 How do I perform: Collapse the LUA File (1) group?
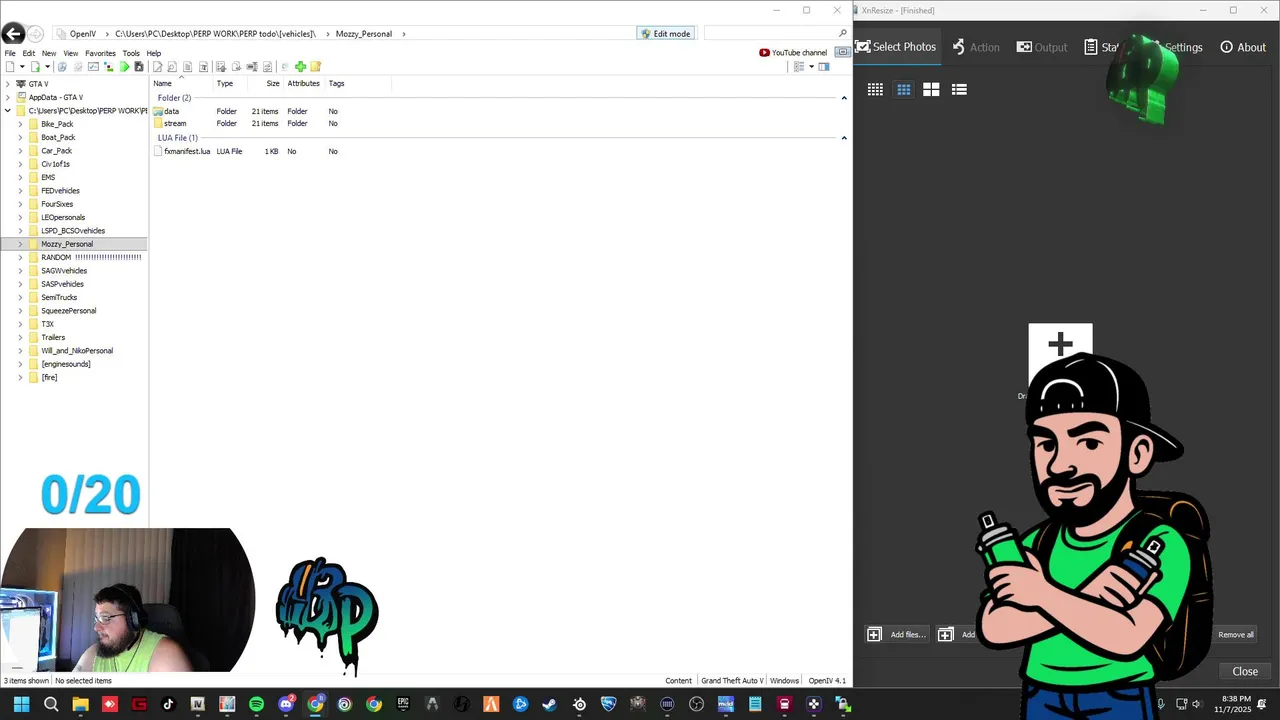844,138
